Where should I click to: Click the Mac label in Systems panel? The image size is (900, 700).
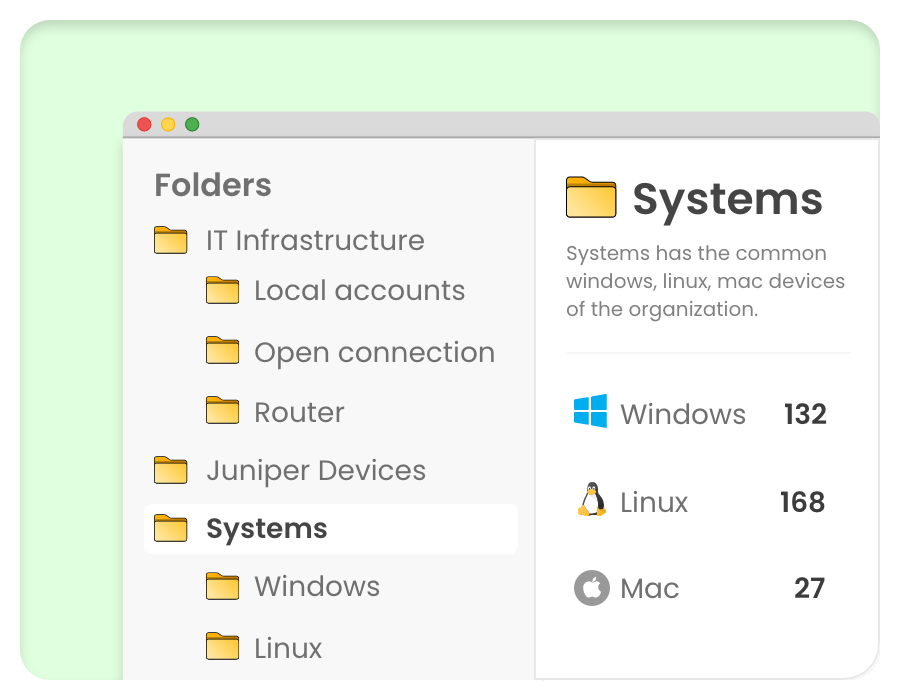[x=649, y=589]
